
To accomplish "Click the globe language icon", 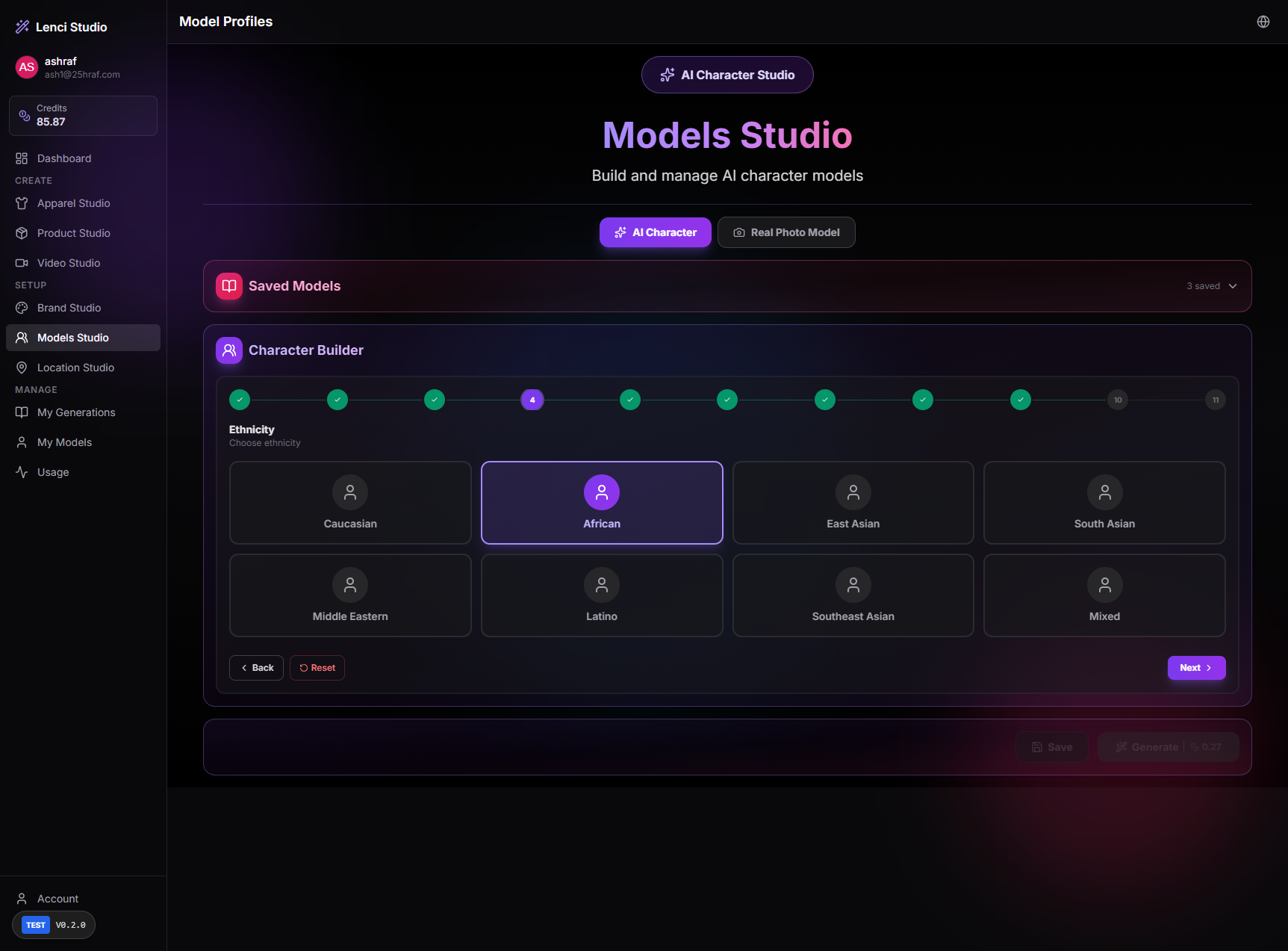I will tap(1263, 22).
